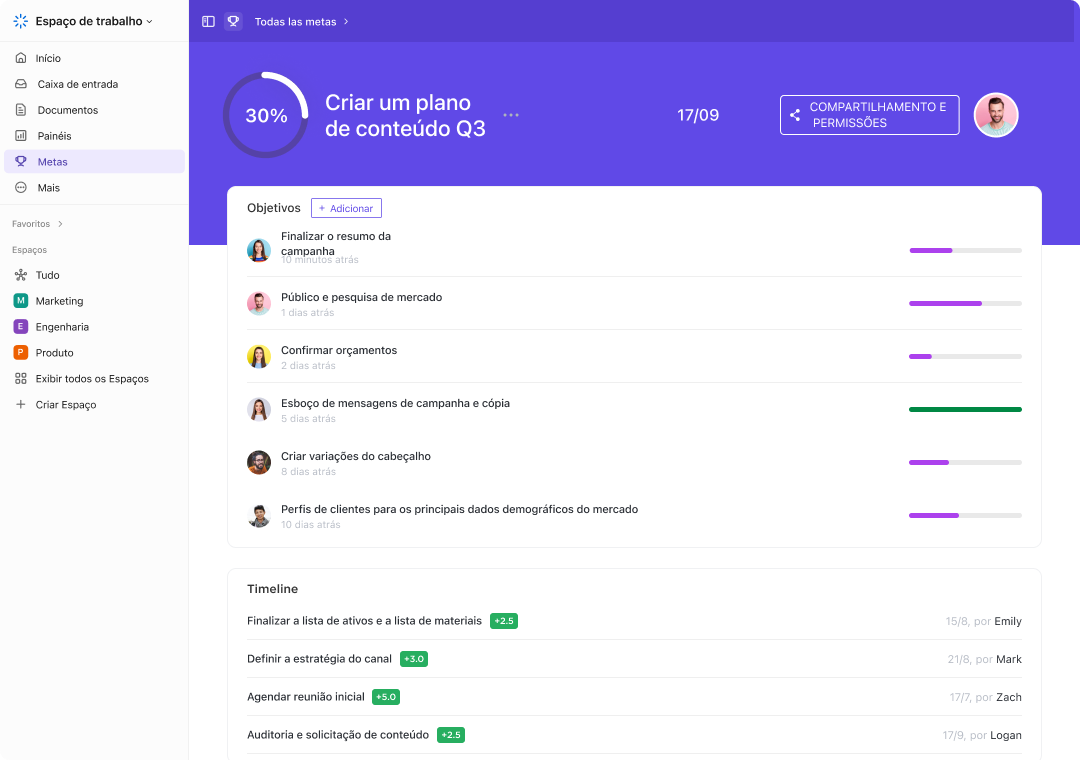The image size is (1080, 760).
Task: Open timeline entry Definir a estratégia do canal
Action: (x=319, y=659)
